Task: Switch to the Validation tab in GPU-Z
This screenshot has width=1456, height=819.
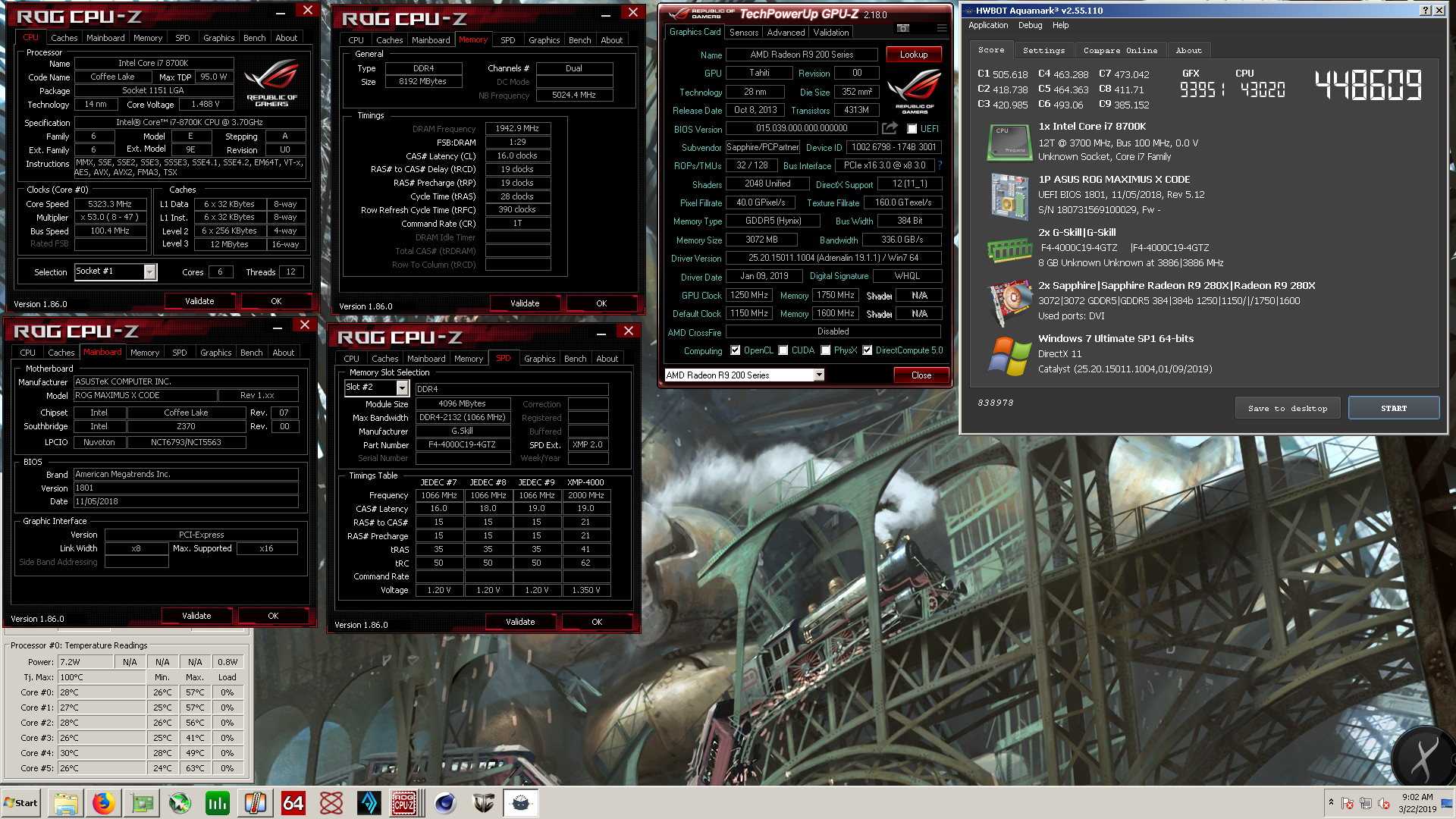Action: (831, 33)
